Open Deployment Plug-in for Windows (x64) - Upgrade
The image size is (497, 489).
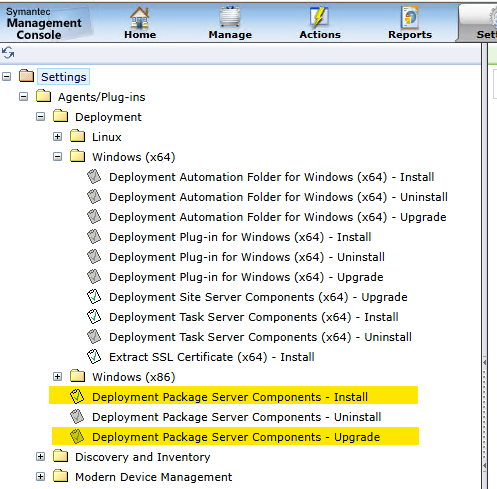246,277
